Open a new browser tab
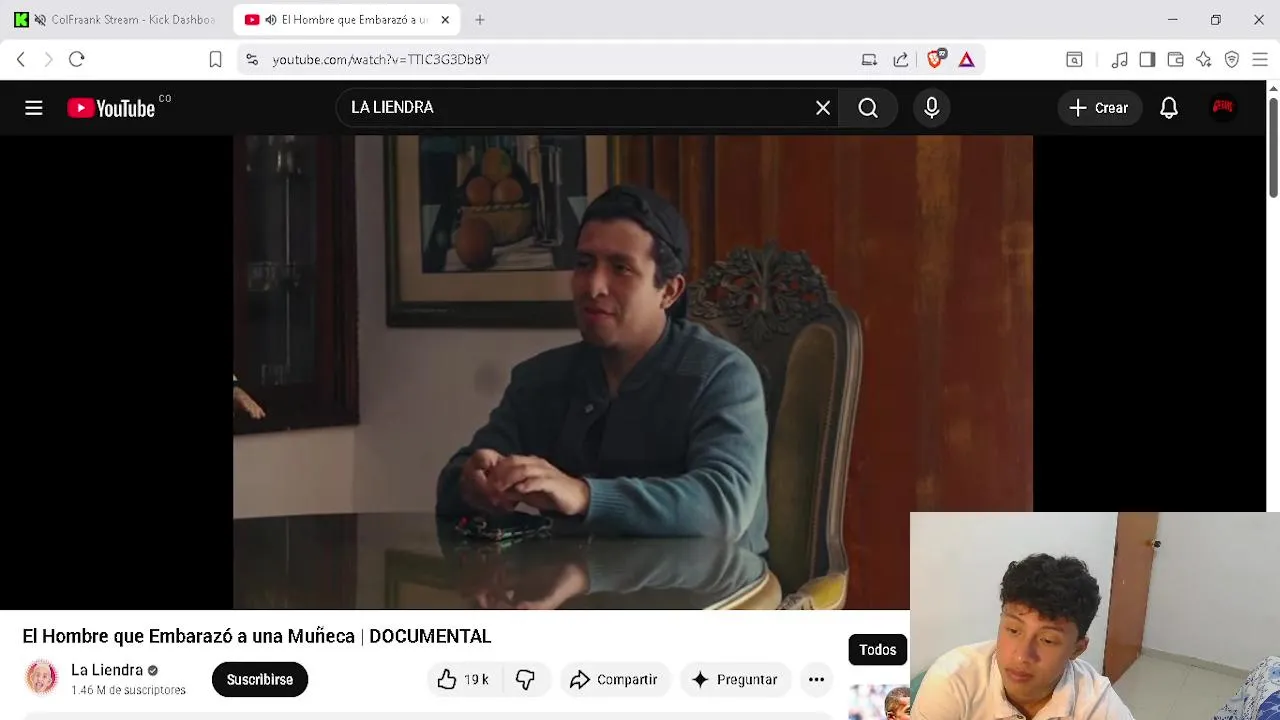Screen dimensions: 1280x720 point(480,20)
